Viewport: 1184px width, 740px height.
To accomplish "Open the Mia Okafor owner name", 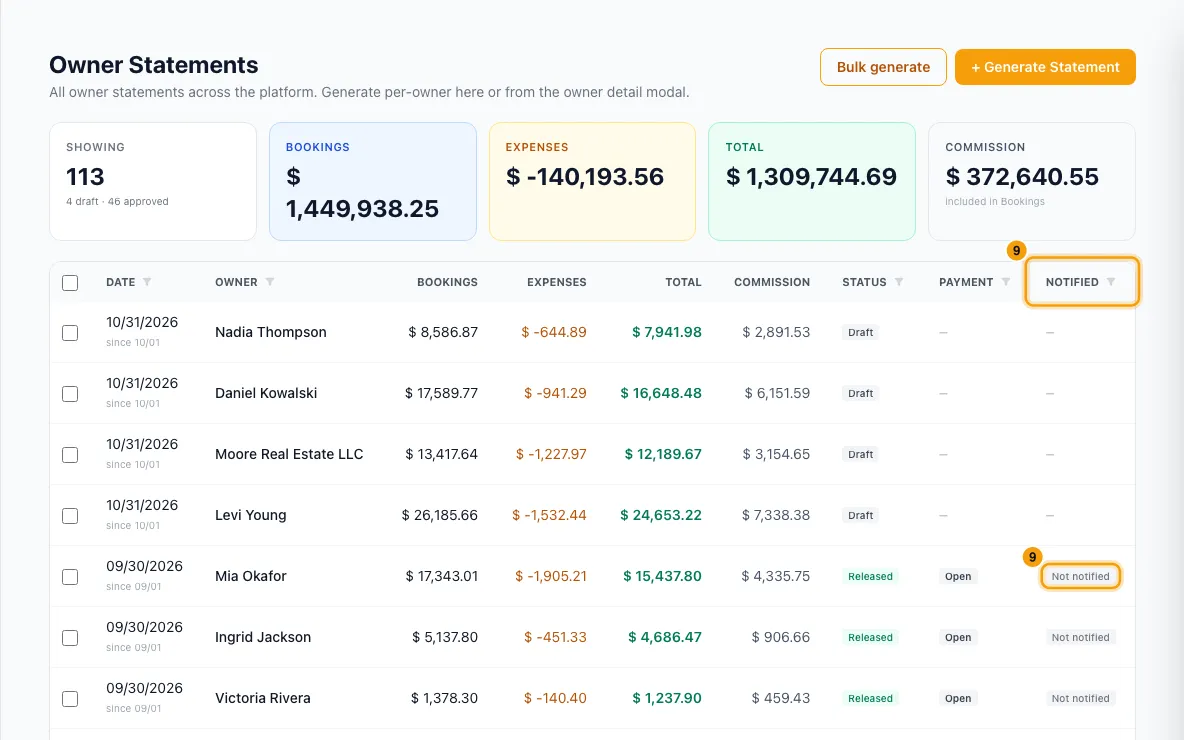I will tap(251, 576).
